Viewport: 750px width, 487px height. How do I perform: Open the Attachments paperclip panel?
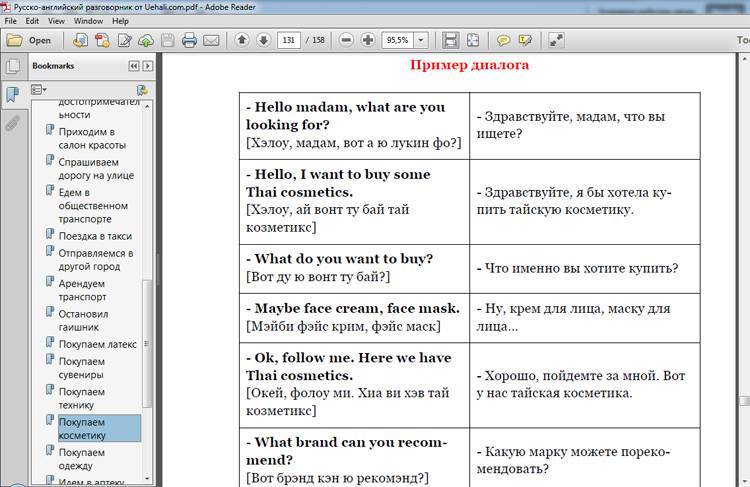tap(13, 123)
